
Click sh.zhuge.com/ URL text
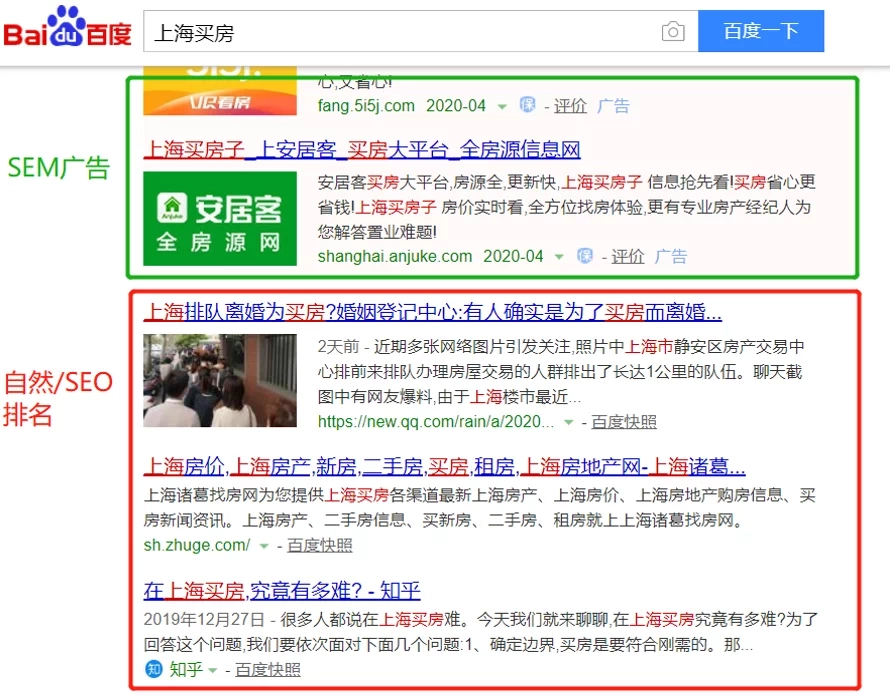coord(196,546)
